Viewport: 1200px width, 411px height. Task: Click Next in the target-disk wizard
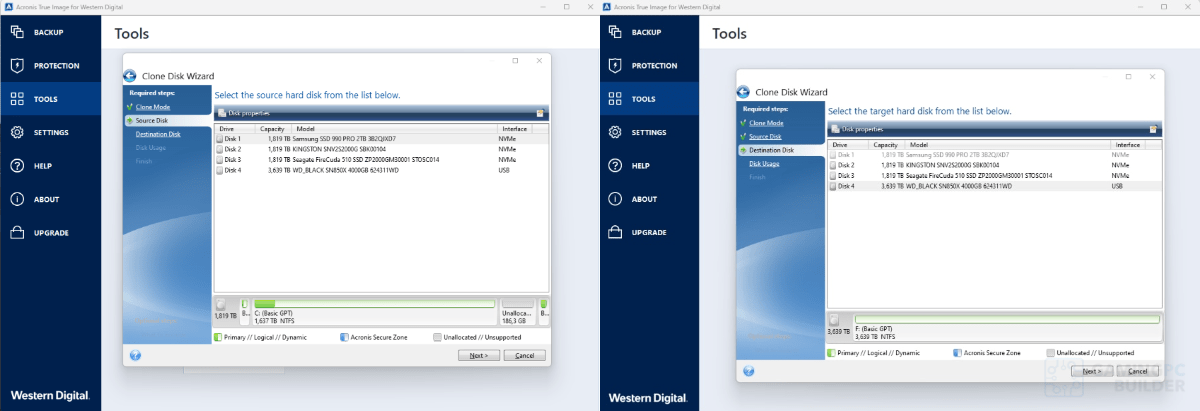click(1092, 371)
